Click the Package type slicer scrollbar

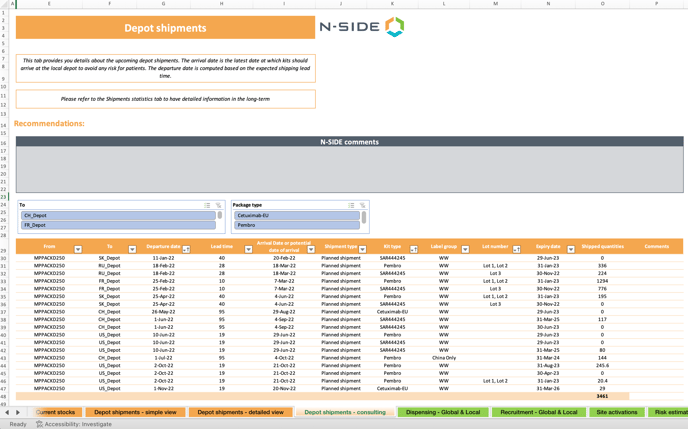coord(364,218)
